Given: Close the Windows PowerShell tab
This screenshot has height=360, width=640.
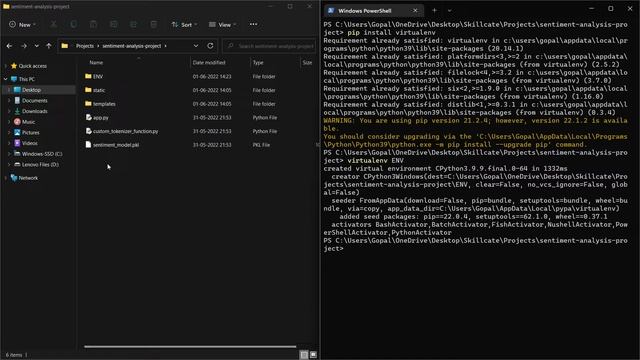Looking at the screenshot, I should click(x=415, y=11).
